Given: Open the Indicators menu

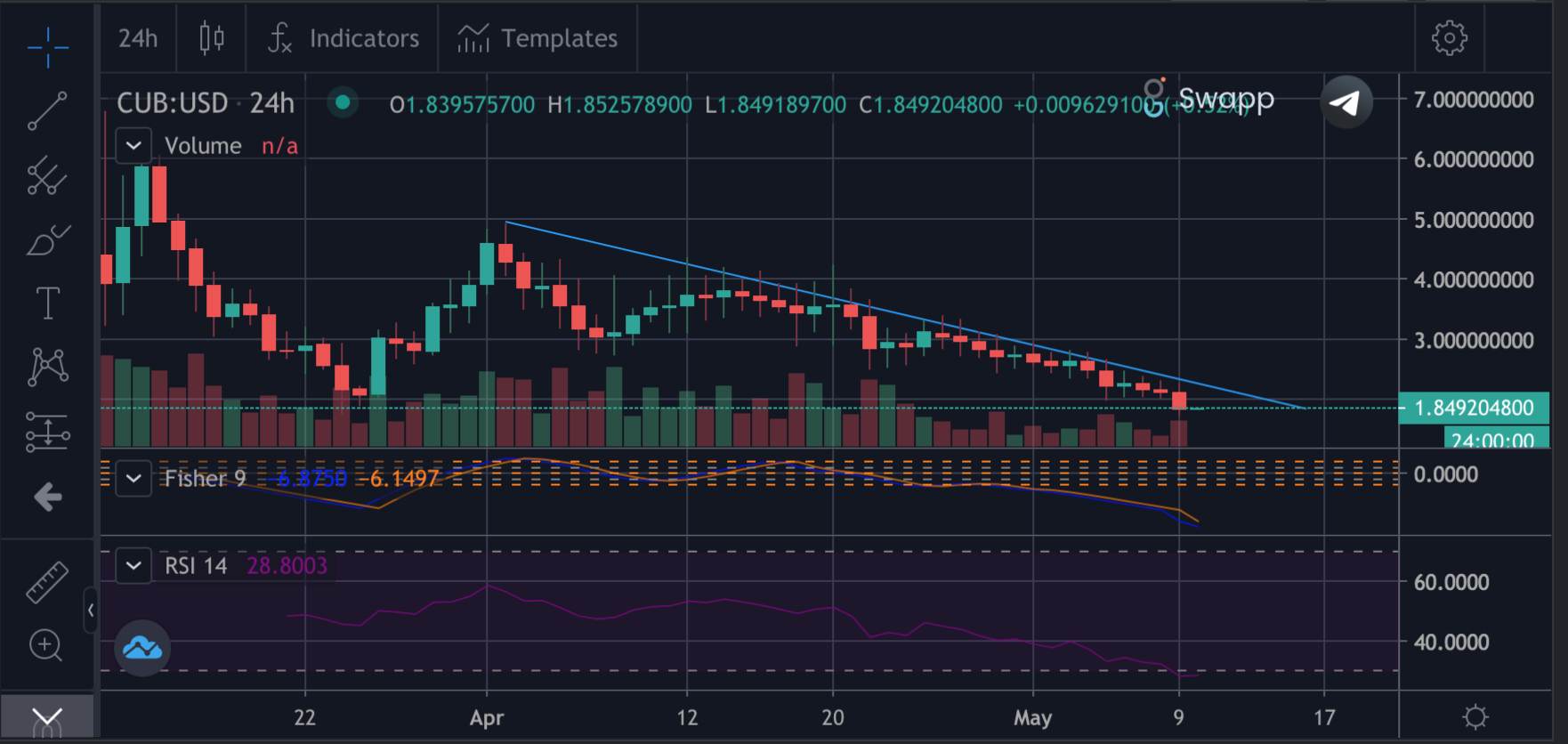Looking at the screenshot, I should 344,38.
